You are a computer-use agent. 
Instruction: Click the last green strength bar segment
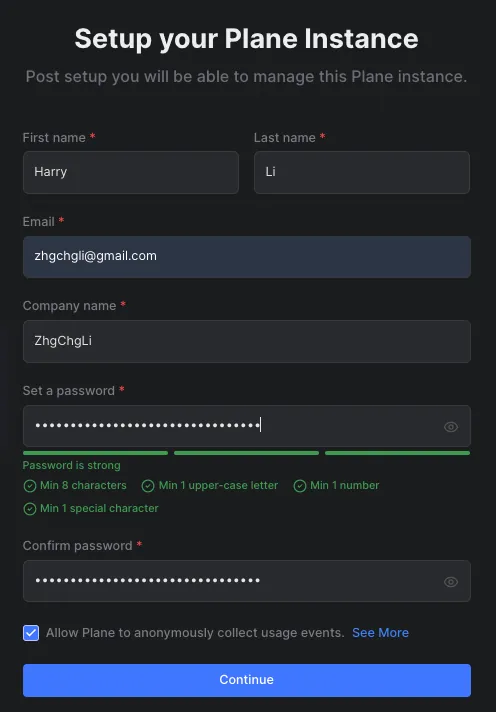pos(397,453)
